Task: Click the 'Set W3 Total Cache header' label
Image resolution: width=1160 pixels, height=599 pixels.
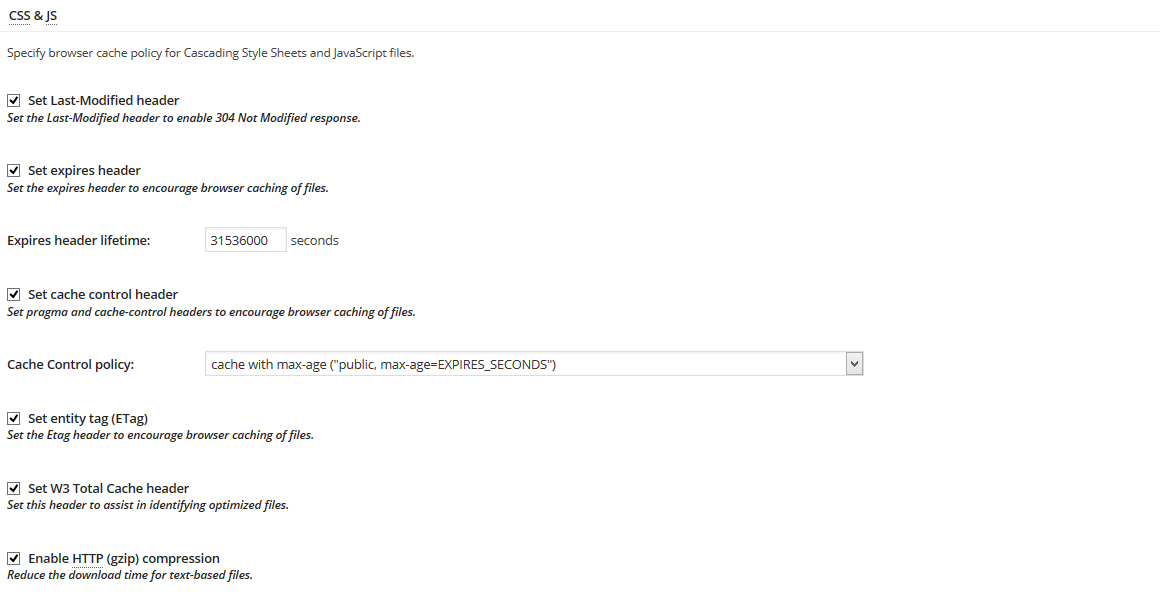Action: [109, 488]
